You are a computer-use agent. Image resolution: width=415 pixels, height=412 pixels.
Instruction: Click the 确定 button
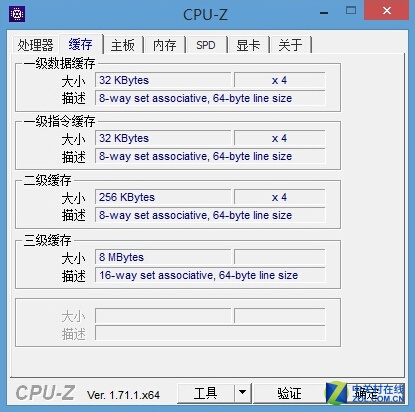coord(366,394)
